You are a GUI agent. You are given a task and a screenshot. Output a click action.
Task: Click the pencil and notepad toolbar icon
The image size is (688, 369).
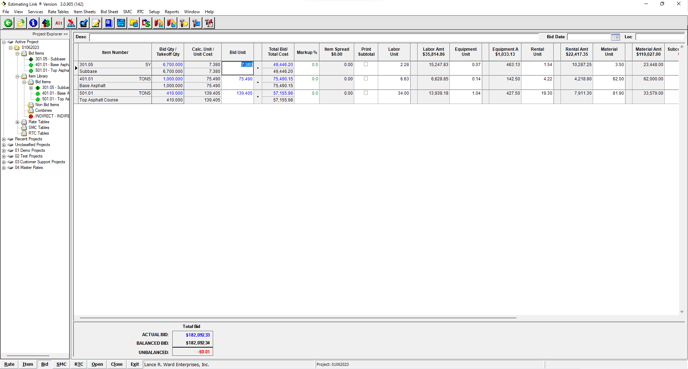(96, 23)
